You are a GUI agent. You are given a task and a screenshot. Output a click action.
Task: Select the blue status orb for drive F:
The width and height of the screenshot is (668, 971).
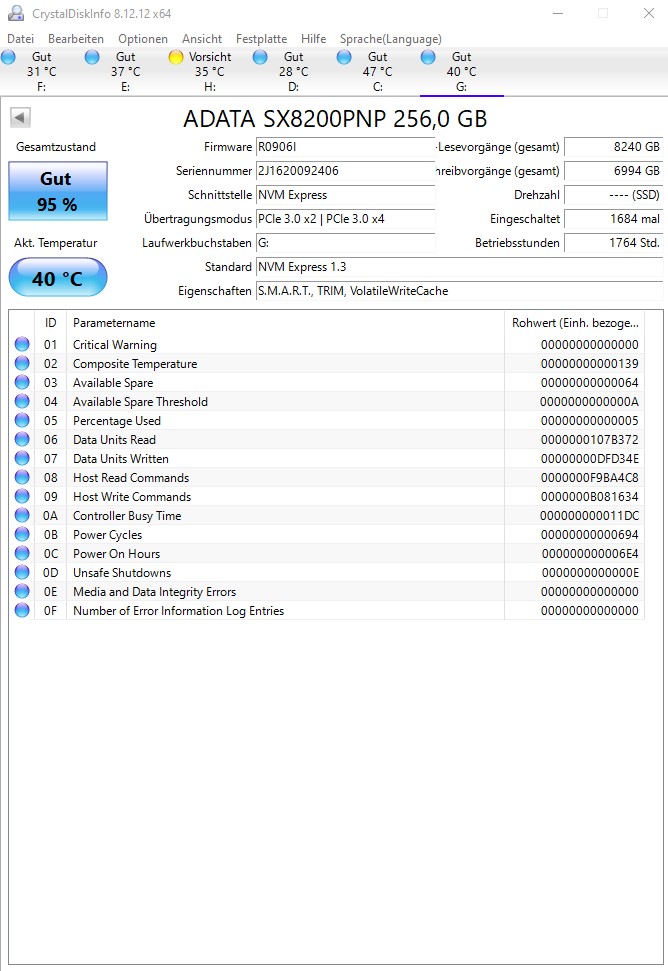9,58
